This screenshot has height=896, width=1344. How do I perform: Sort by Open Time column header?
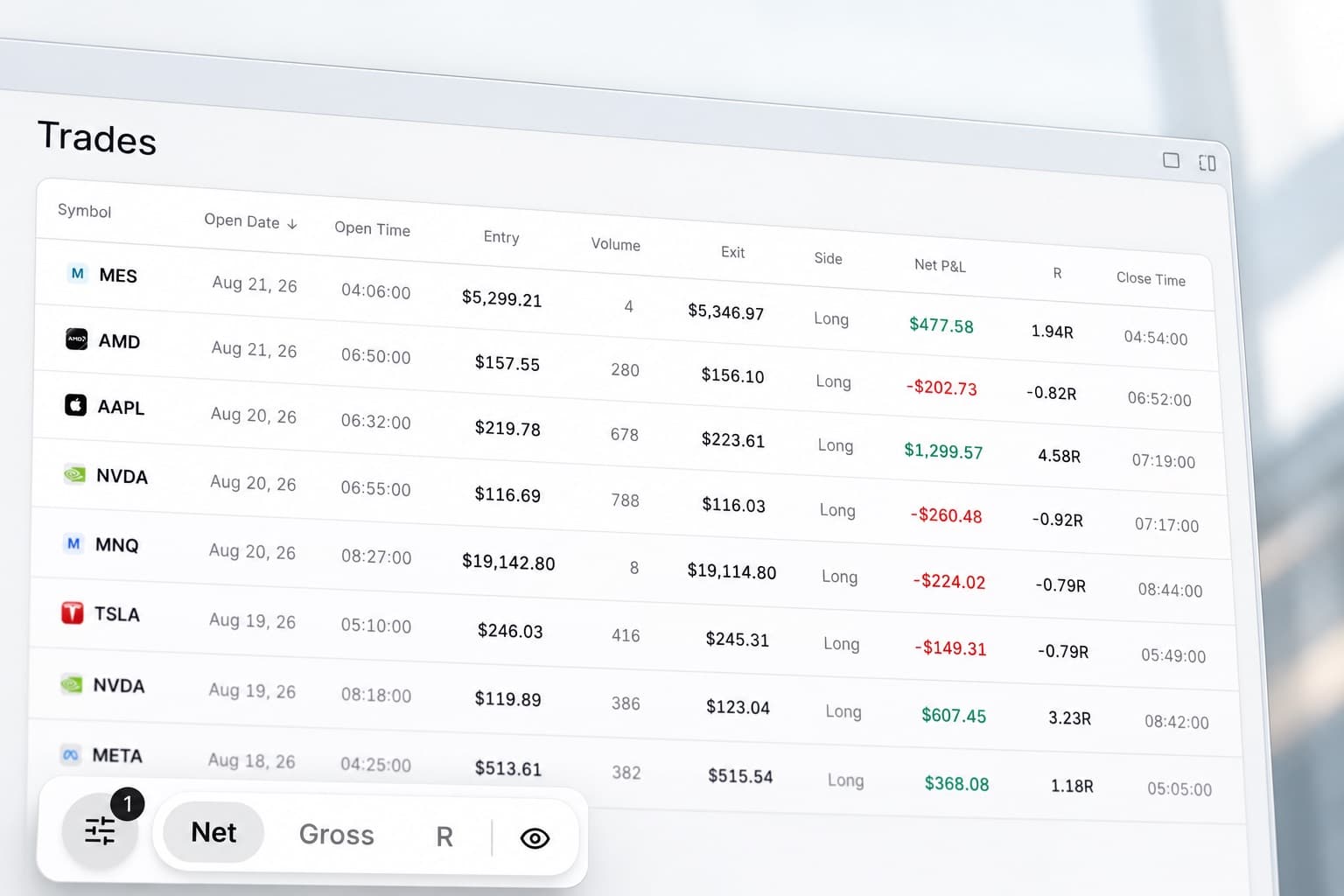click(x=372, y=228)
